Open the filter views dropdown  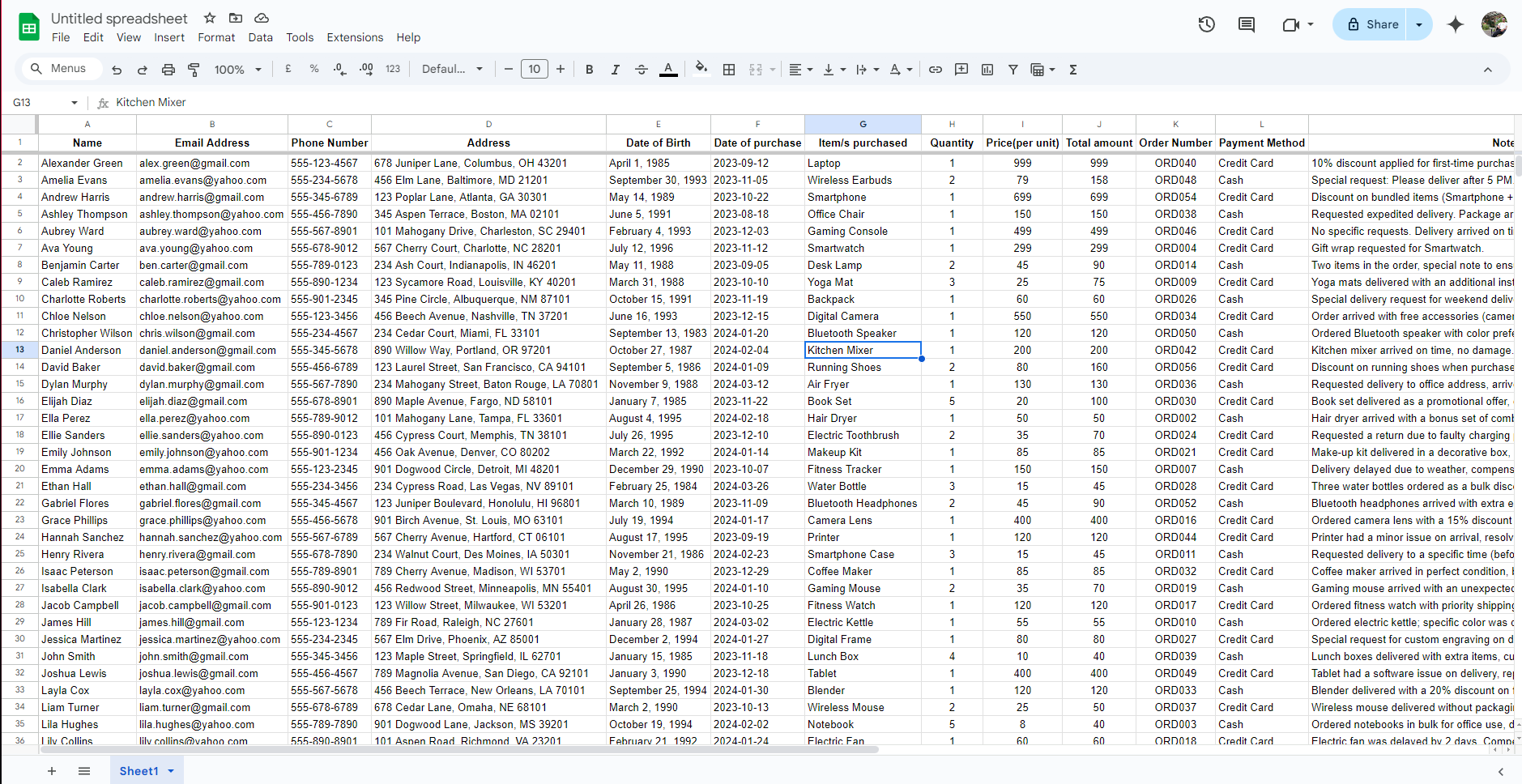pos(1042,70)
